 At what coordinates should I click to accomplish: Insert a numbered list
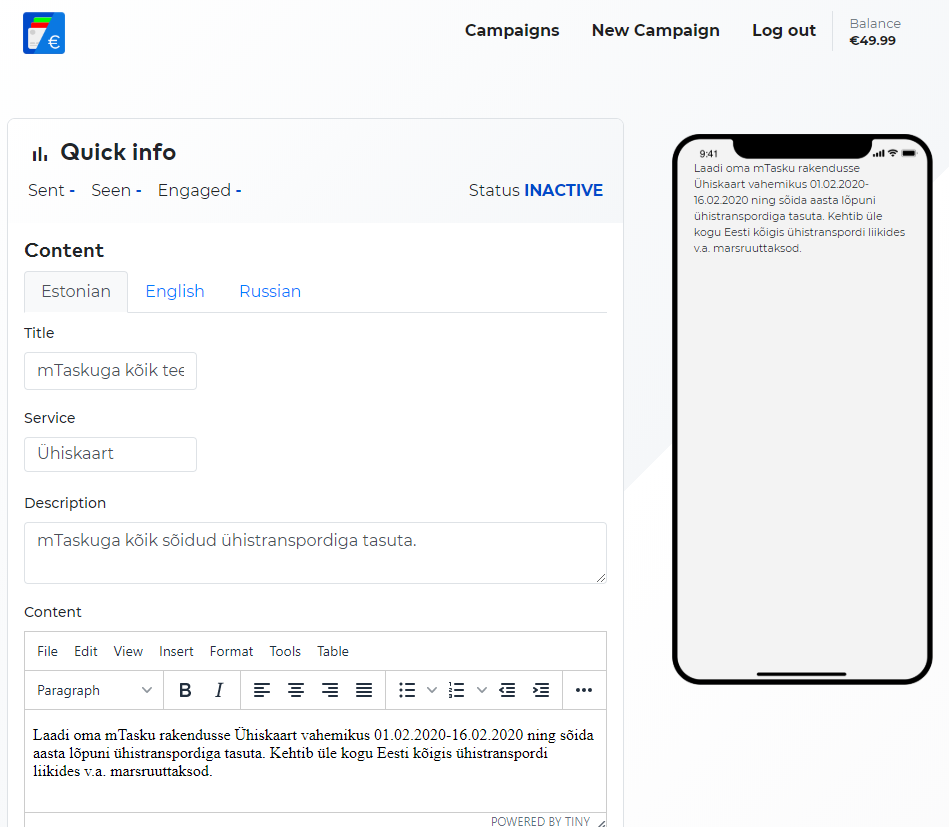pyautogui.click(x=457, y=690)
